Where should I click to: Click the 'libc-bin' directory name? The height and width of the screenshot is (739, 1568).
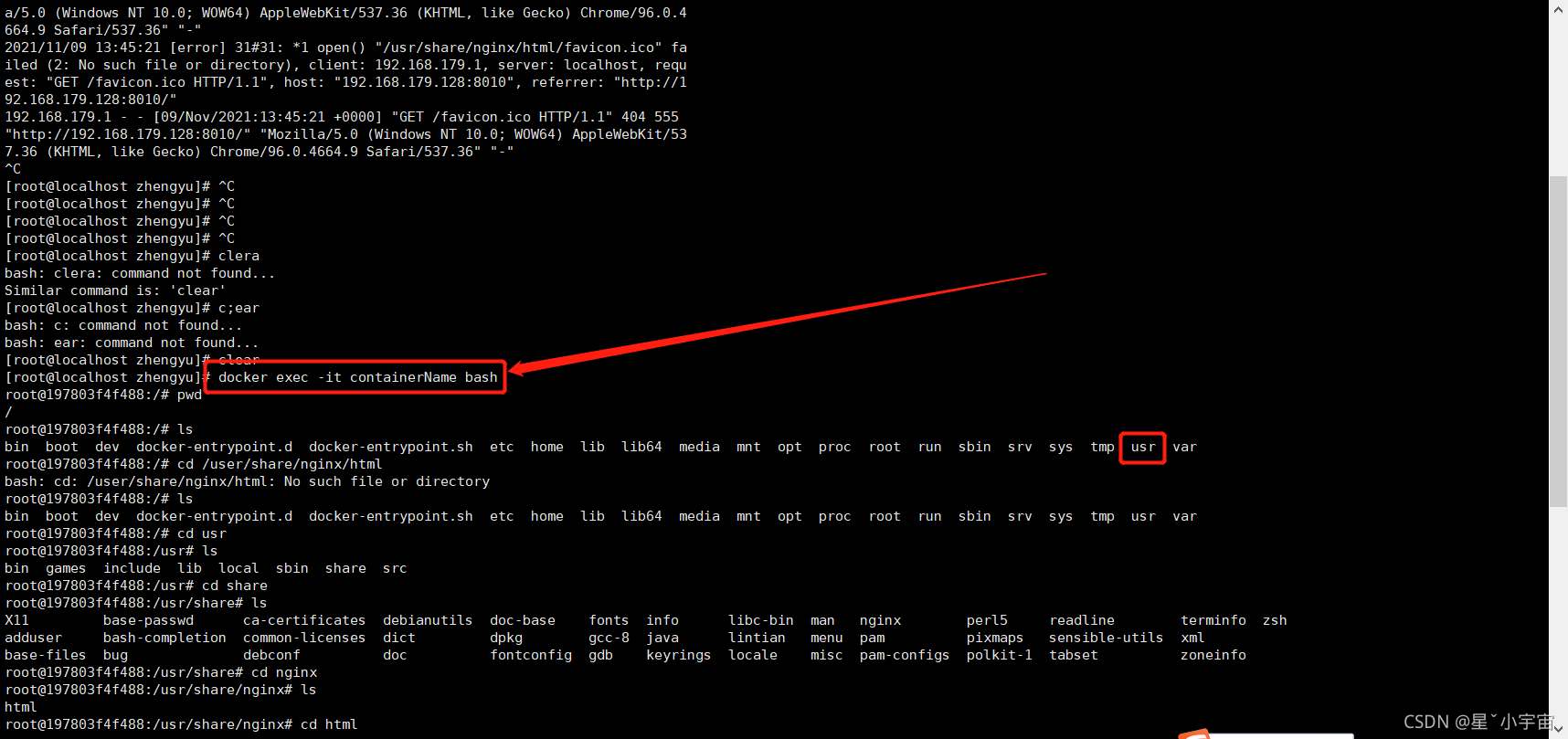coord(761,620)
